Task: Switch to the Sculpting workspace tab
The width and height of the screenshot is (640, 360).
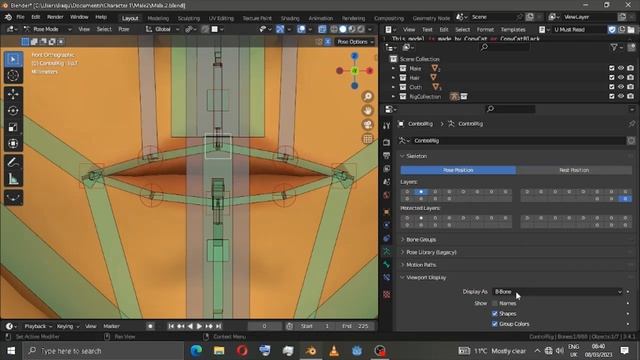Action: point(189,18)
